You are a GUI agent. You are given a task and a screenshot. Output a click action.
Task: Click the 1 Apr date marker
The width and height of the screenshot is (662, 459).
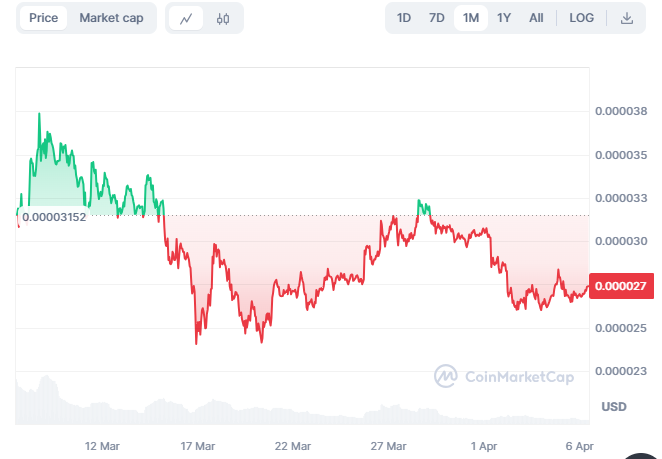(x=484, y=446)
